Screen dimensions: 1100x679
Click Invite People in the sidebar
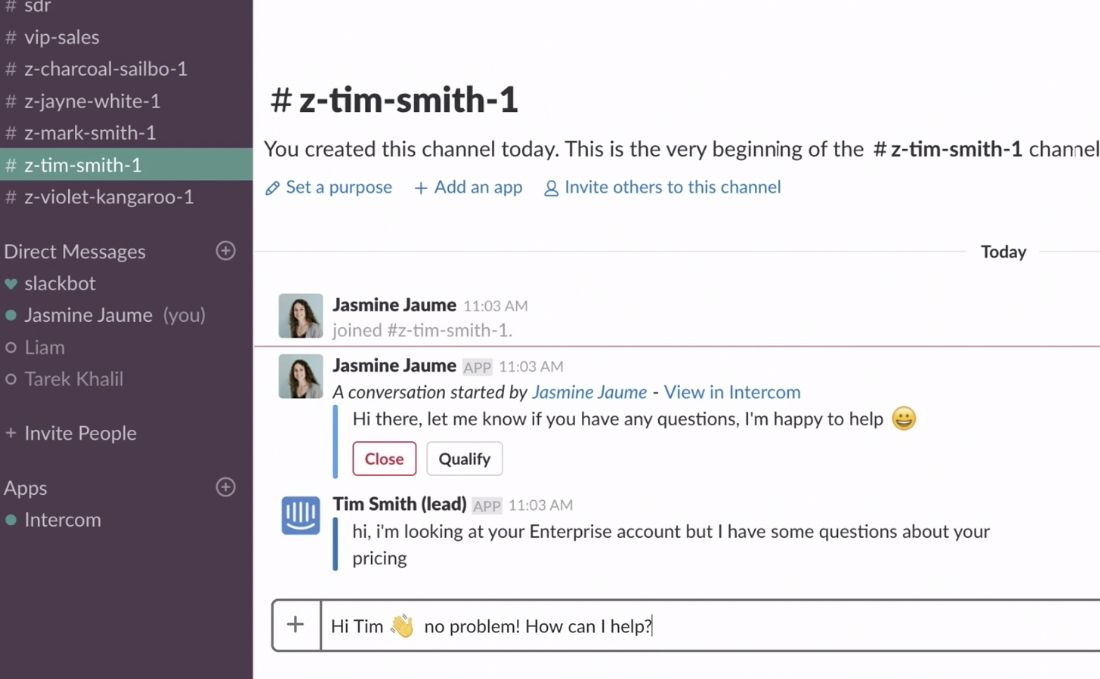click(80, 433)
